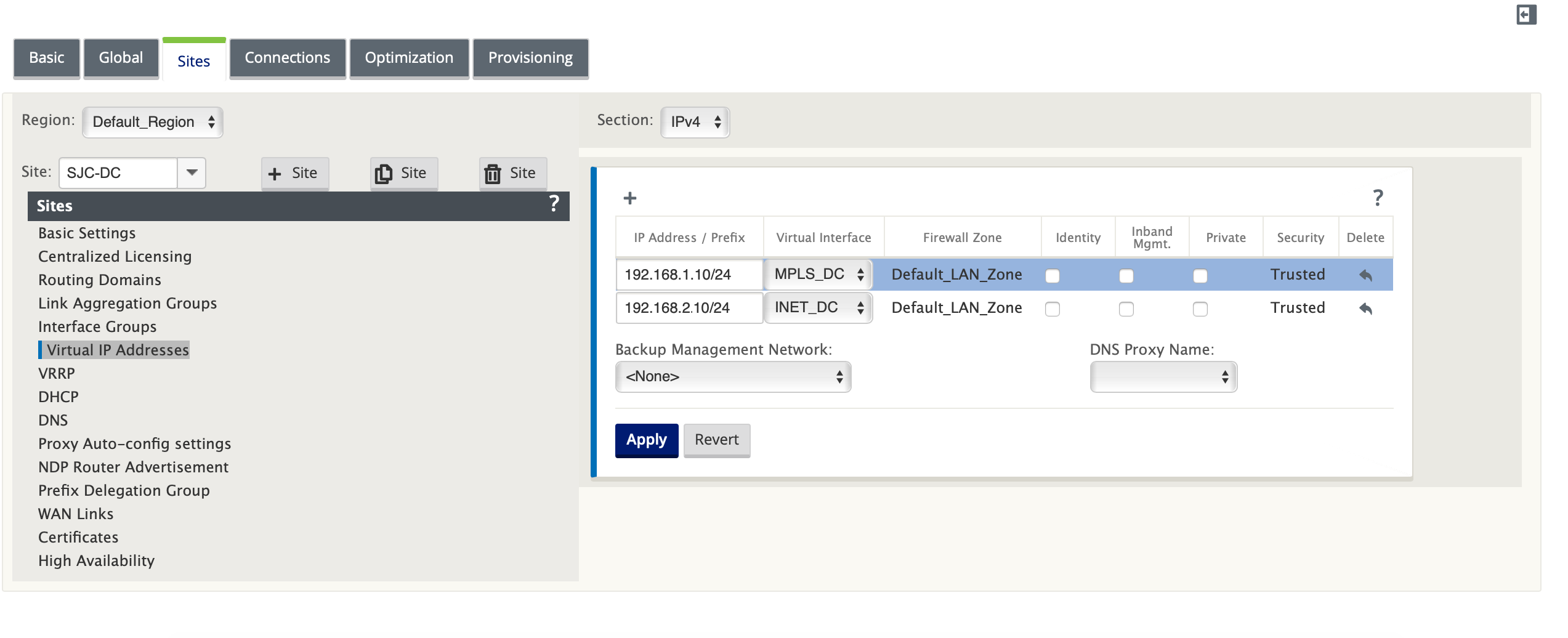Screen dimensions: 1568x638
Task: Add a new Site
Action: click(x=295, y=174)
